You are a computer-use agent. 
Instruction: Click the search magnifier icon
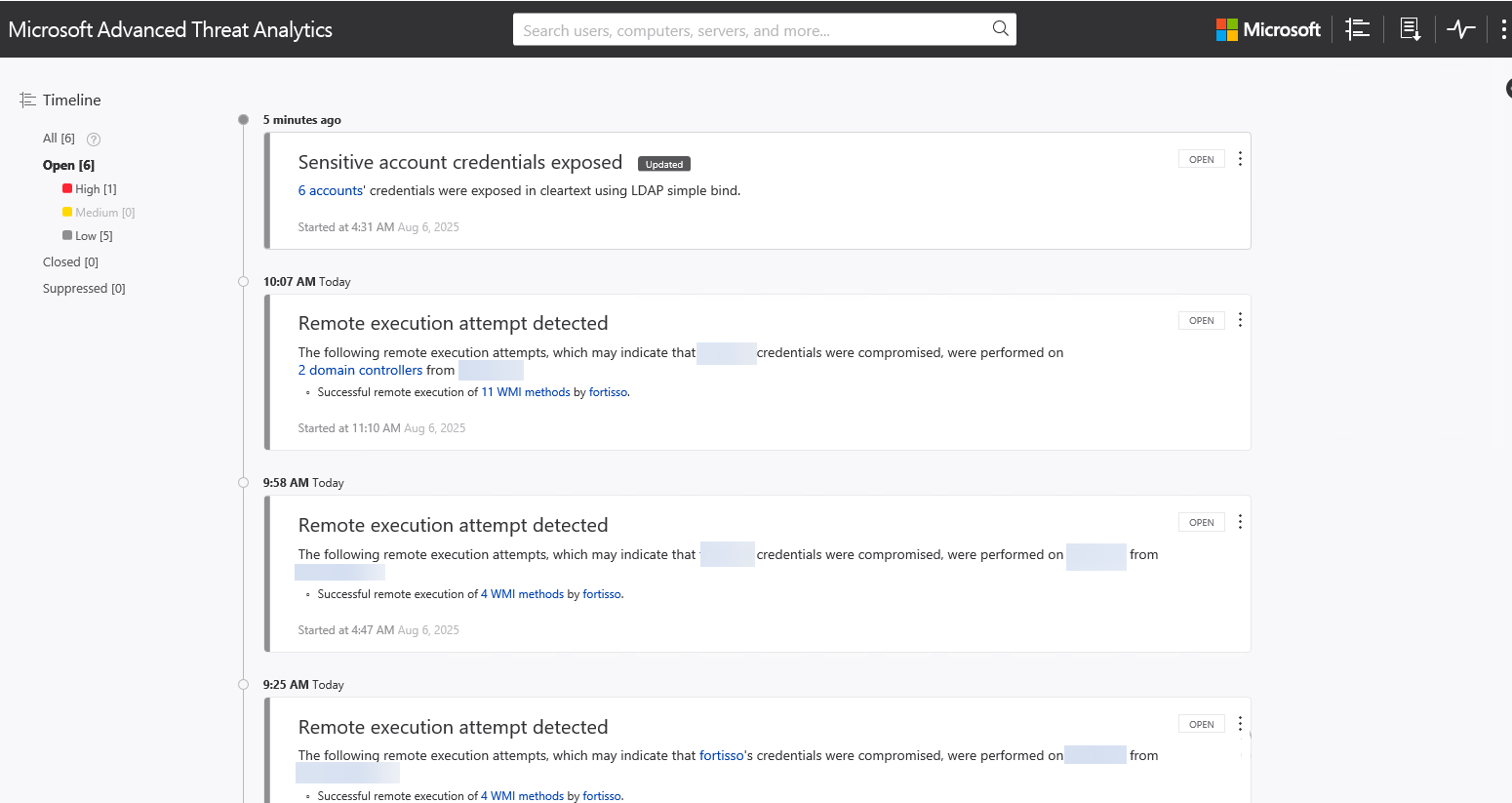[x=1000, y=29]
